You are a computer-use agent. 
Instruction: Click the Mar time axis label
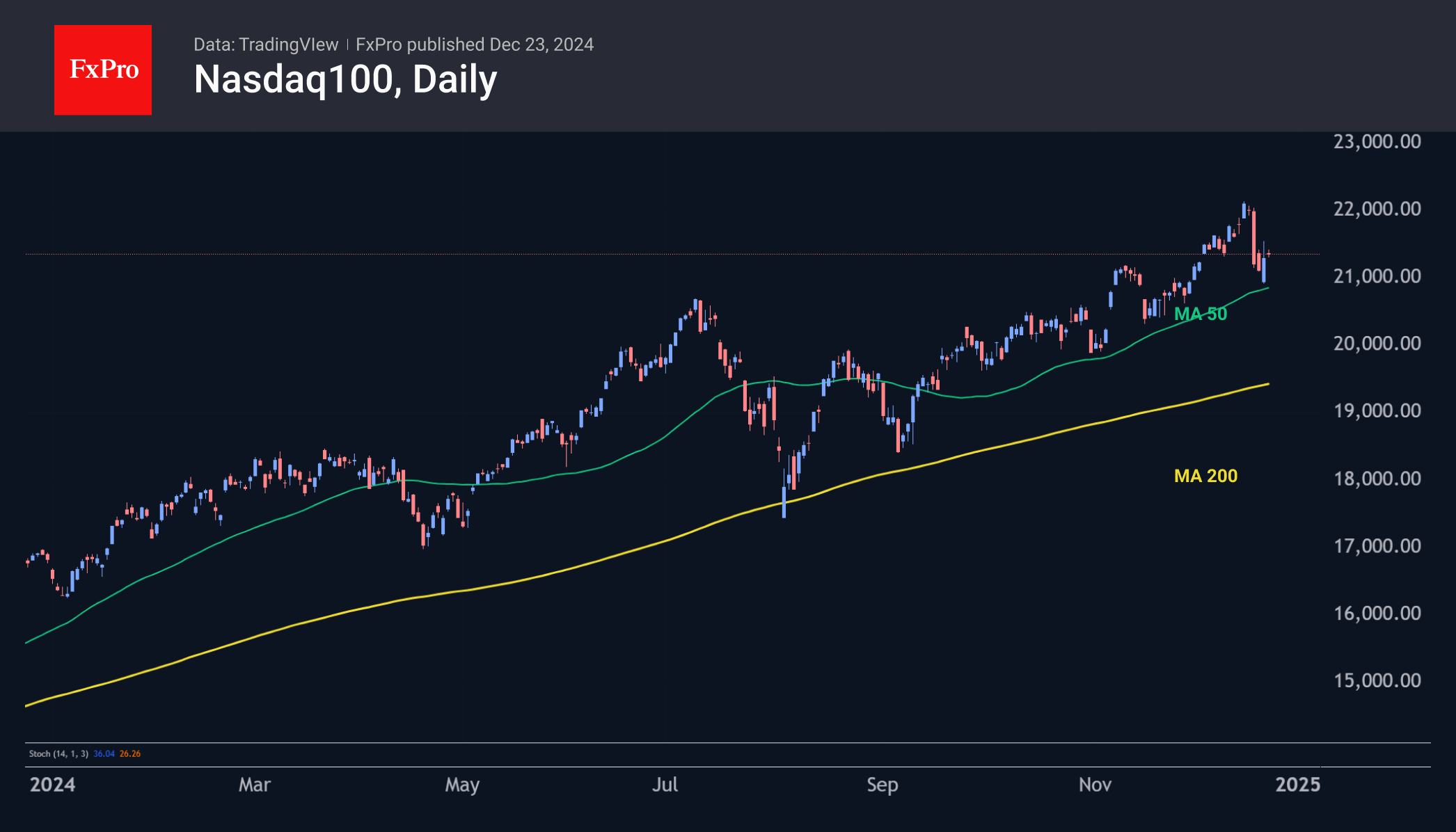coord(254,785)
